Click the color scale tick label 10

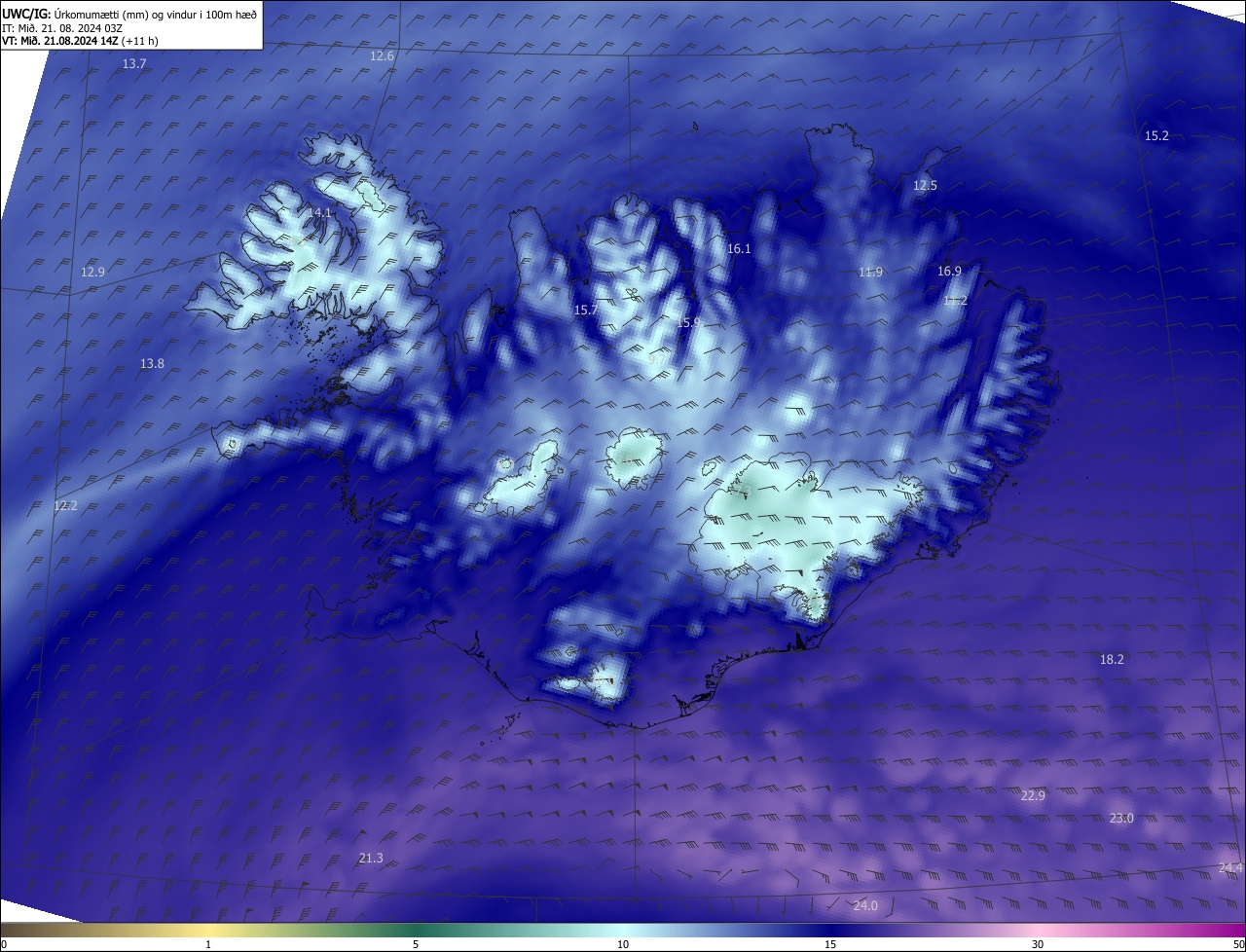tap(623, 945)
